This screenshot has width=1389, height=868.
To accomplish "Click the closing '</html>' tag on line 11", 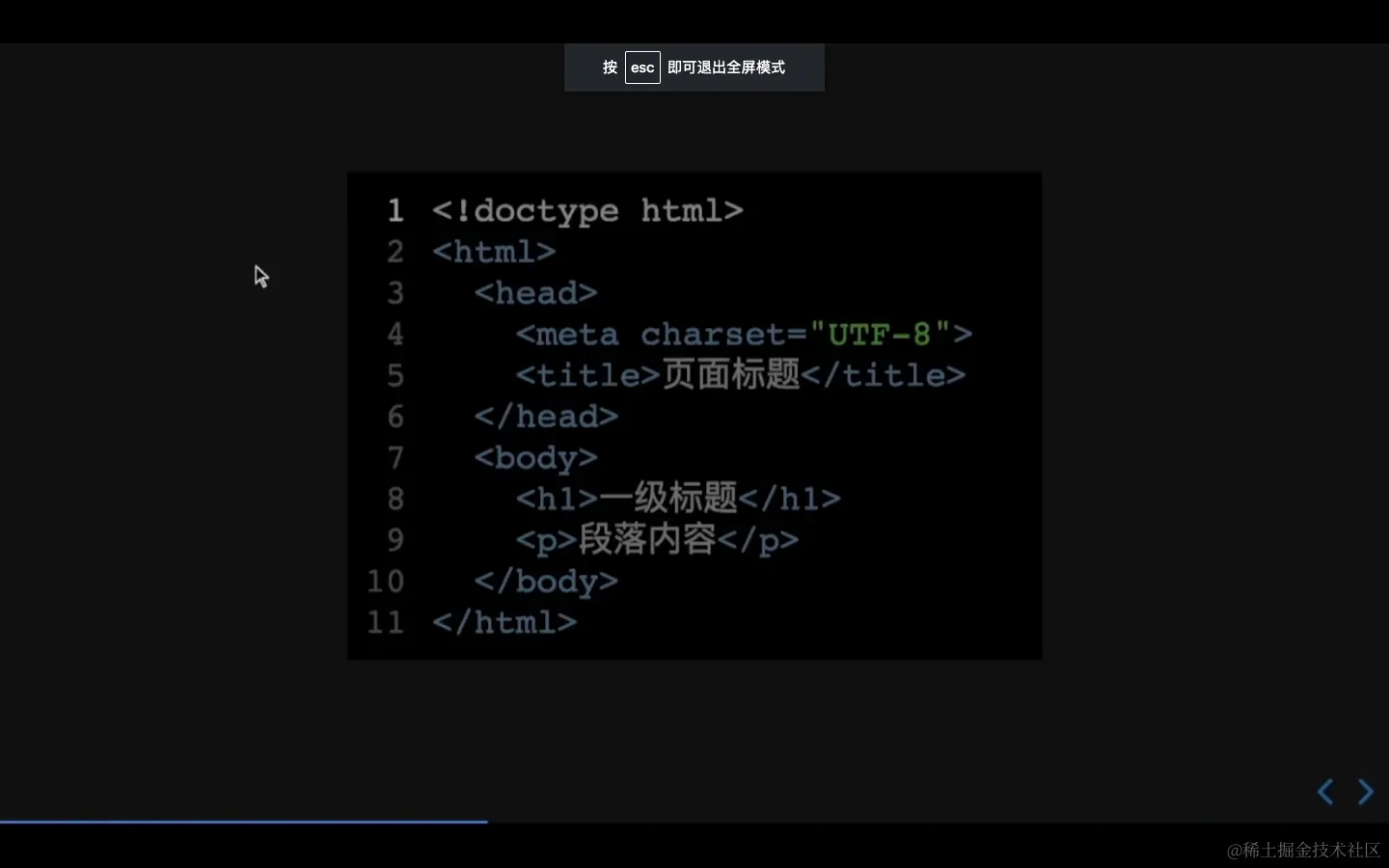I will 504,623.
